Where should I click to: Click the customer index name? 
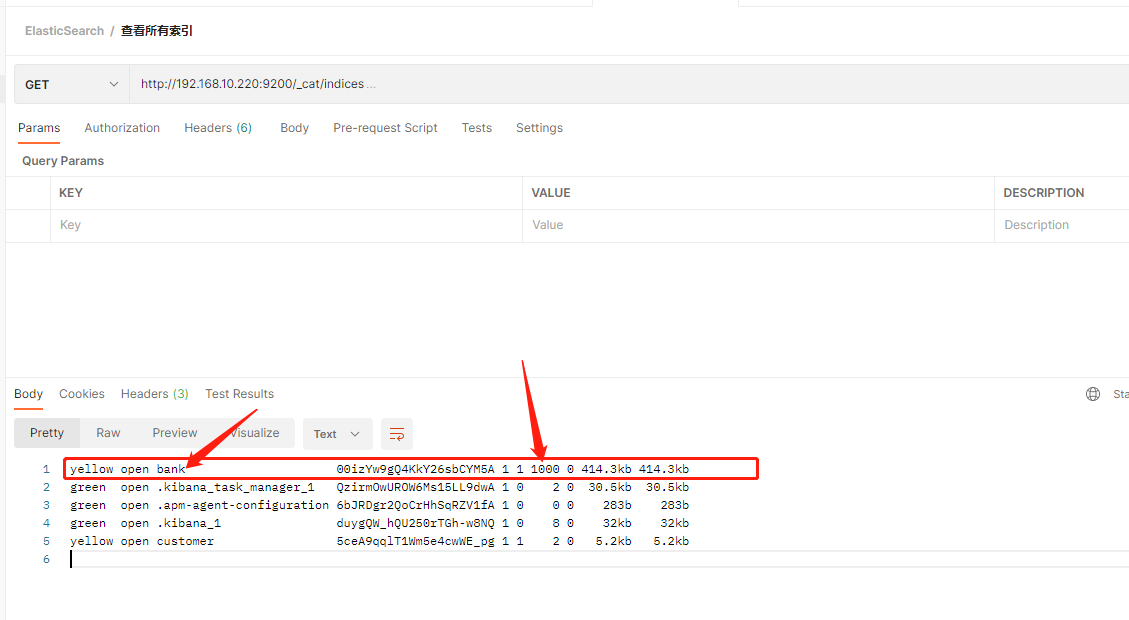(185, 542)
